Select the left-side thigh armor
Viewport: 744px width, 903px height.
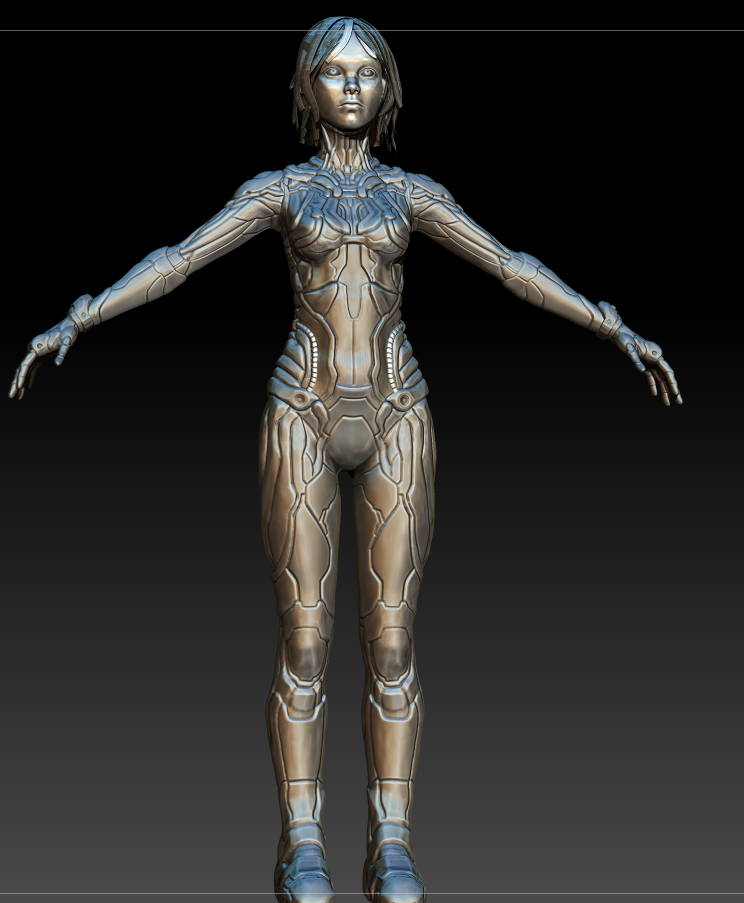[x=297, y=507]
